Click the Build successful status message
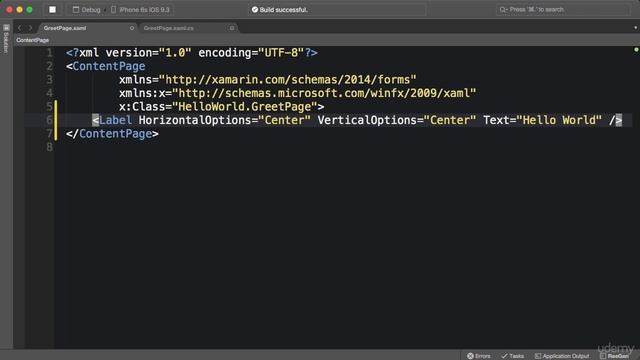640x360 pixels. (283, 10)
